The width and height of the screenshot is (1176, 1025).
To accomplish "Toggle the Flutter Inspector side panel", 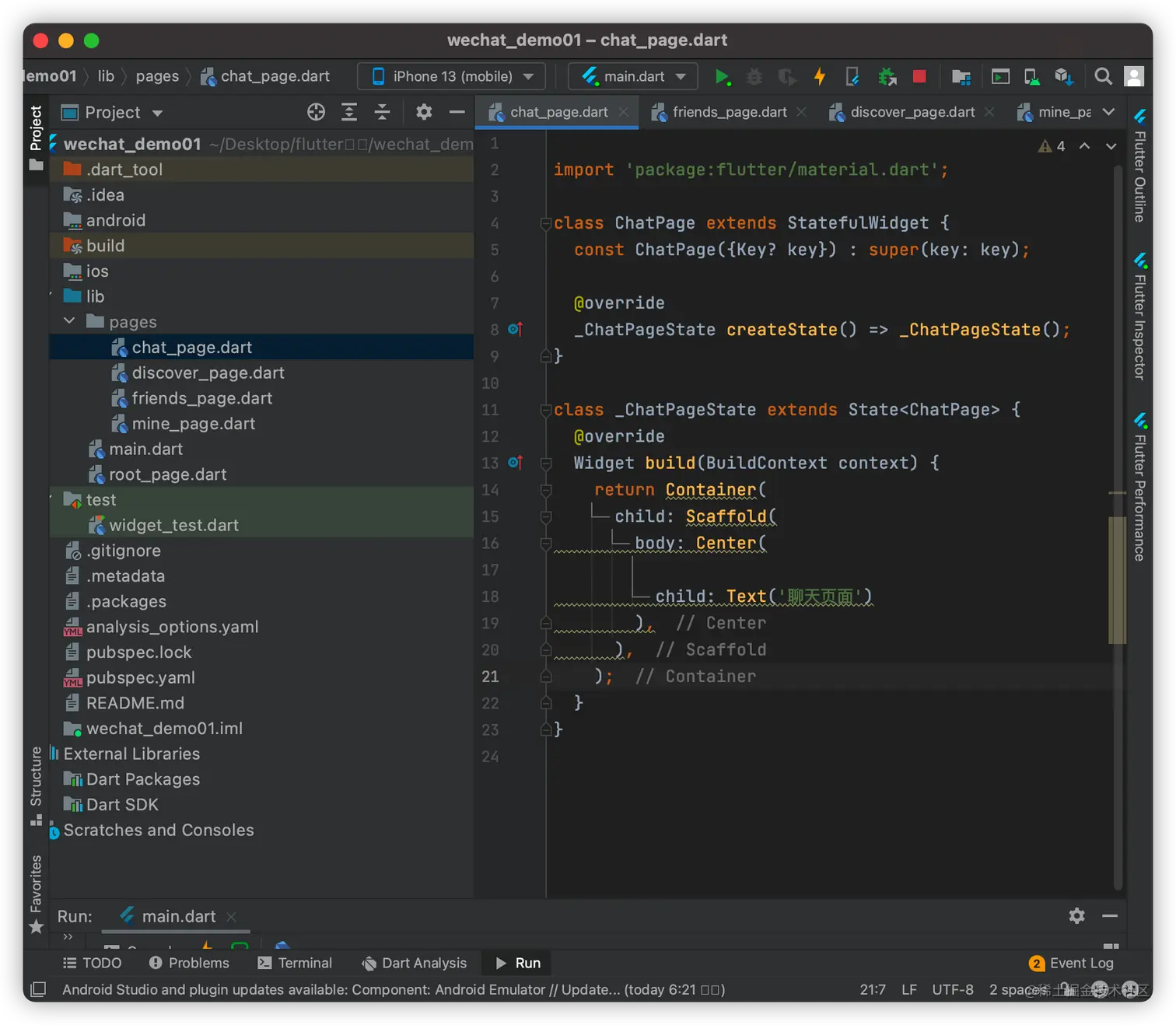I will [1139, 317].
